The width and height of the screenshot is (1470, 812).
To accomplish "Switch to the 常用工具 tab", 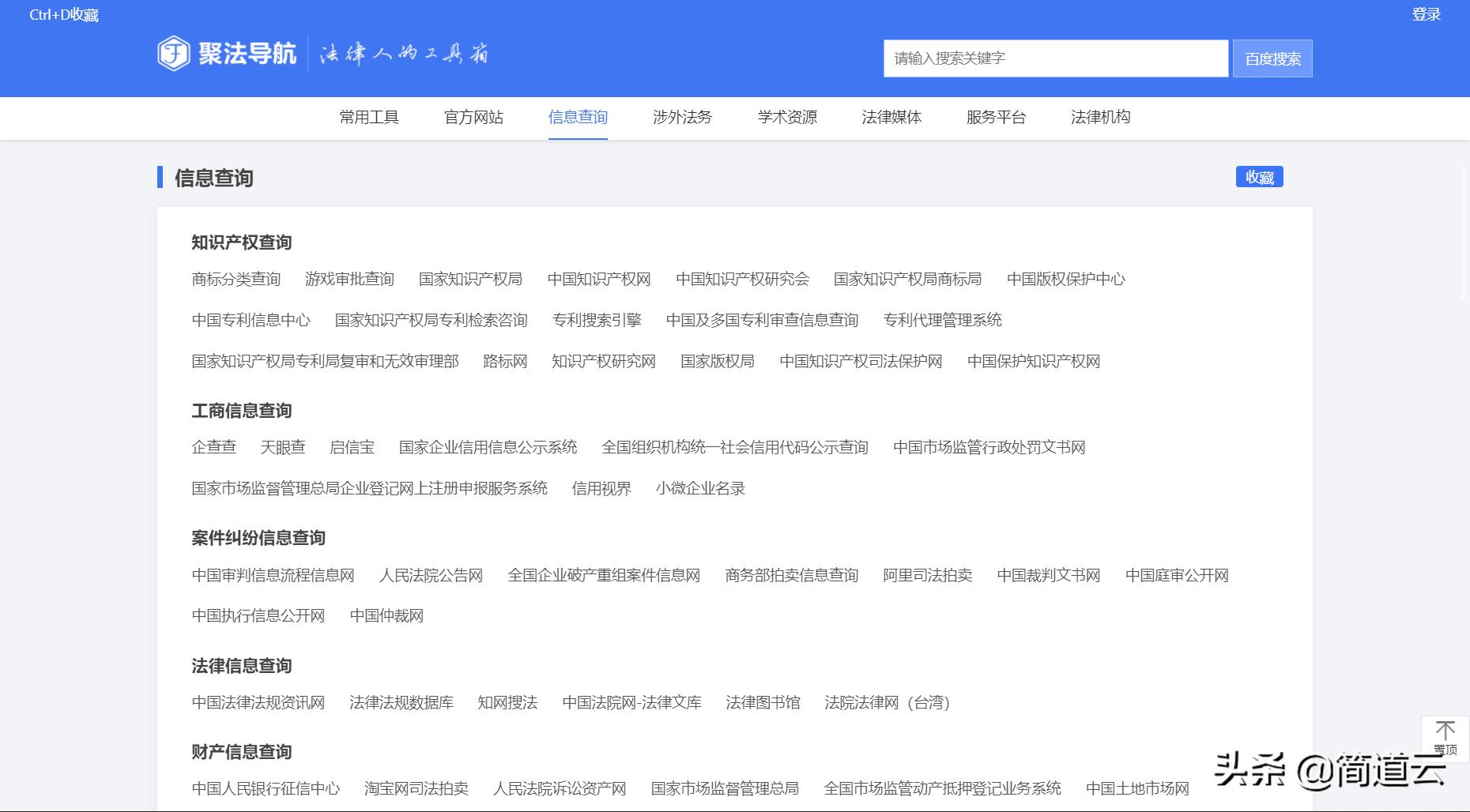I will point(368,118).
